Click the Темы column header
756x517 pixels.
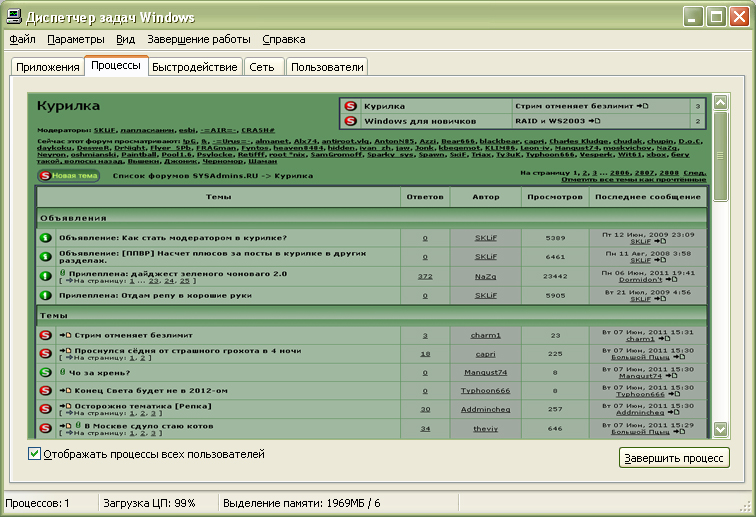tap(218, 197)
